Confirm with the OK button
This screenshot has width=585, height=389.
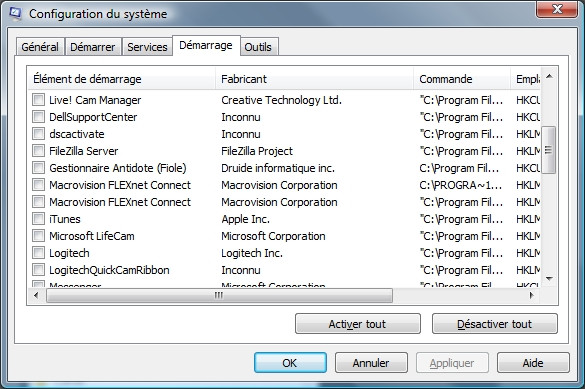tap(290, 363)
